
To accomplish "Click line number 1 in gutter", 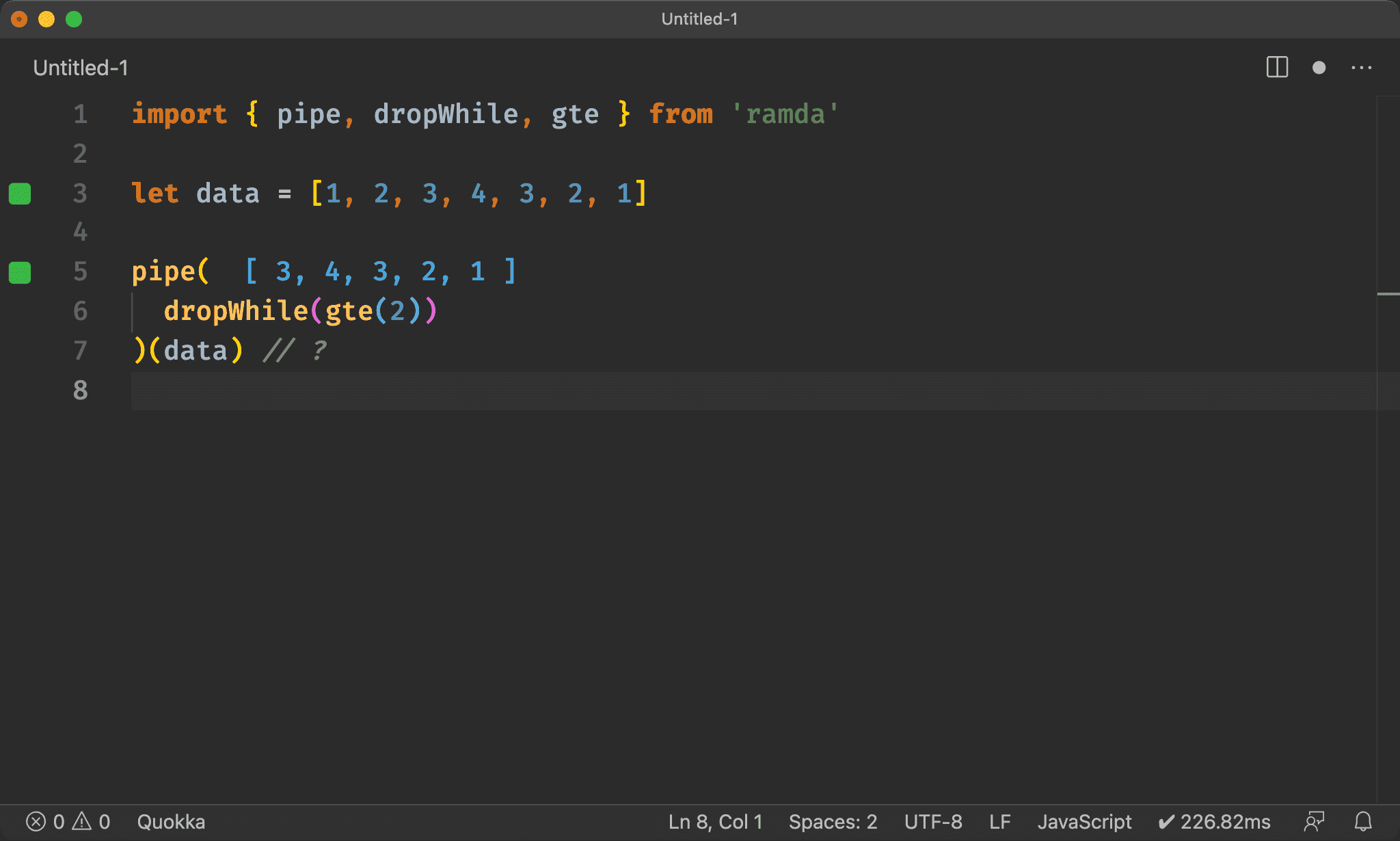I will coord(80,114).
